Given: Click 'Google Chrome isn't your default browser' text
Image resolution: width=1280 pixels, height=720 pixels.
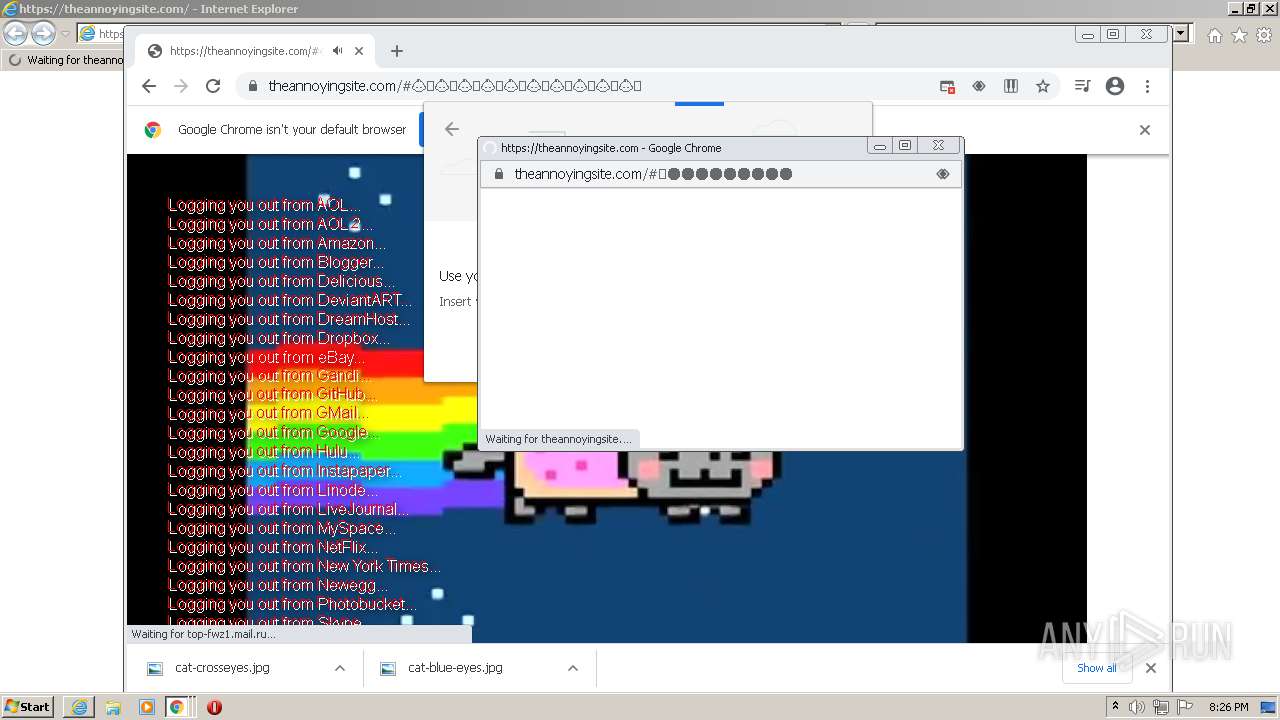Looking at the screenshot, I should pos(292,130).
